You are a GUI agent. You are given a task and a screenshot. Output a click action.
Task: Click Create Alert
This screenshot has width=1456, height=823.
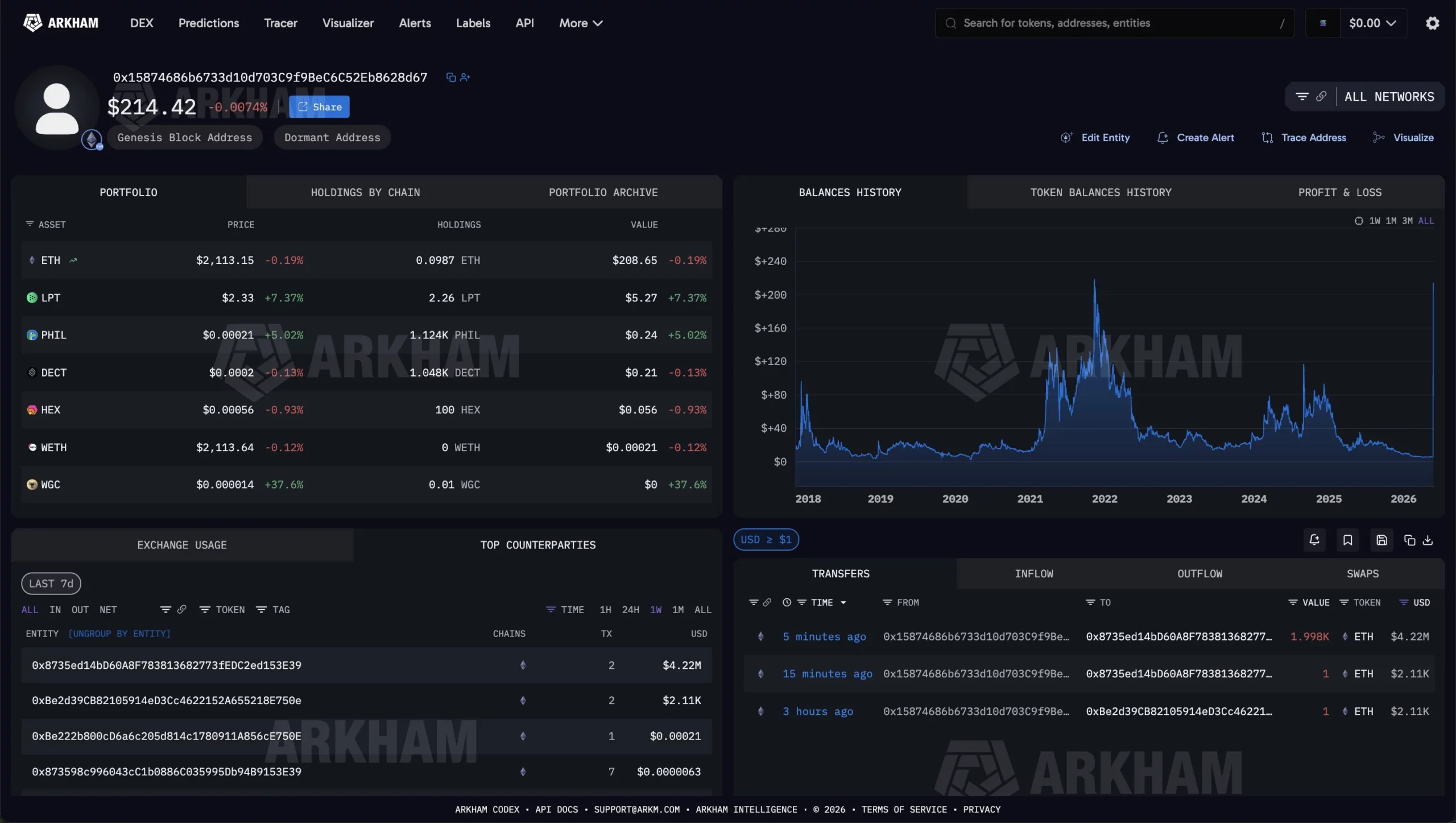[x=1196, y=138]
